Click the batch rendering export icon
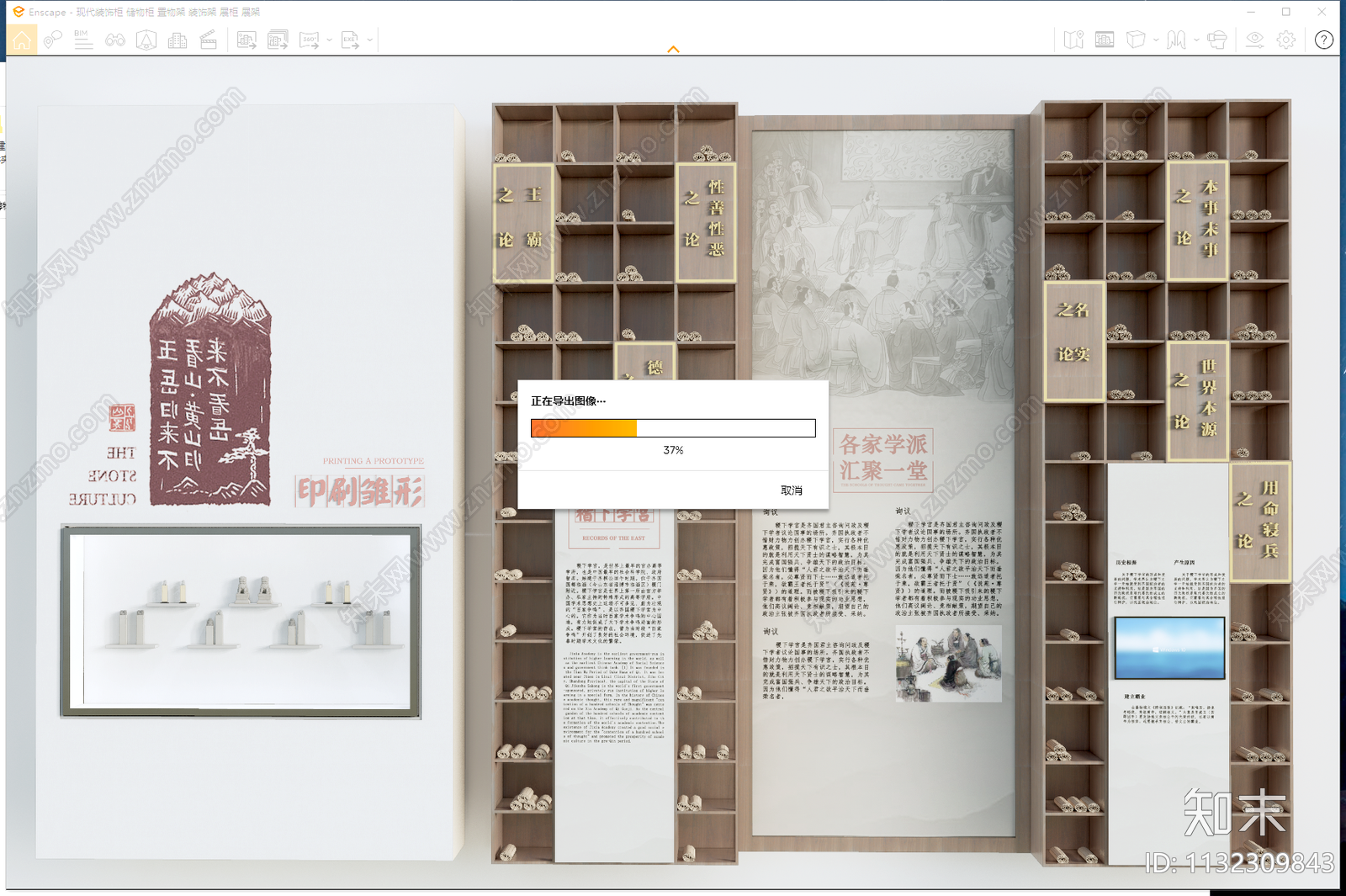The width and height of the screenshot is (1346, 896). pos(278,40)
